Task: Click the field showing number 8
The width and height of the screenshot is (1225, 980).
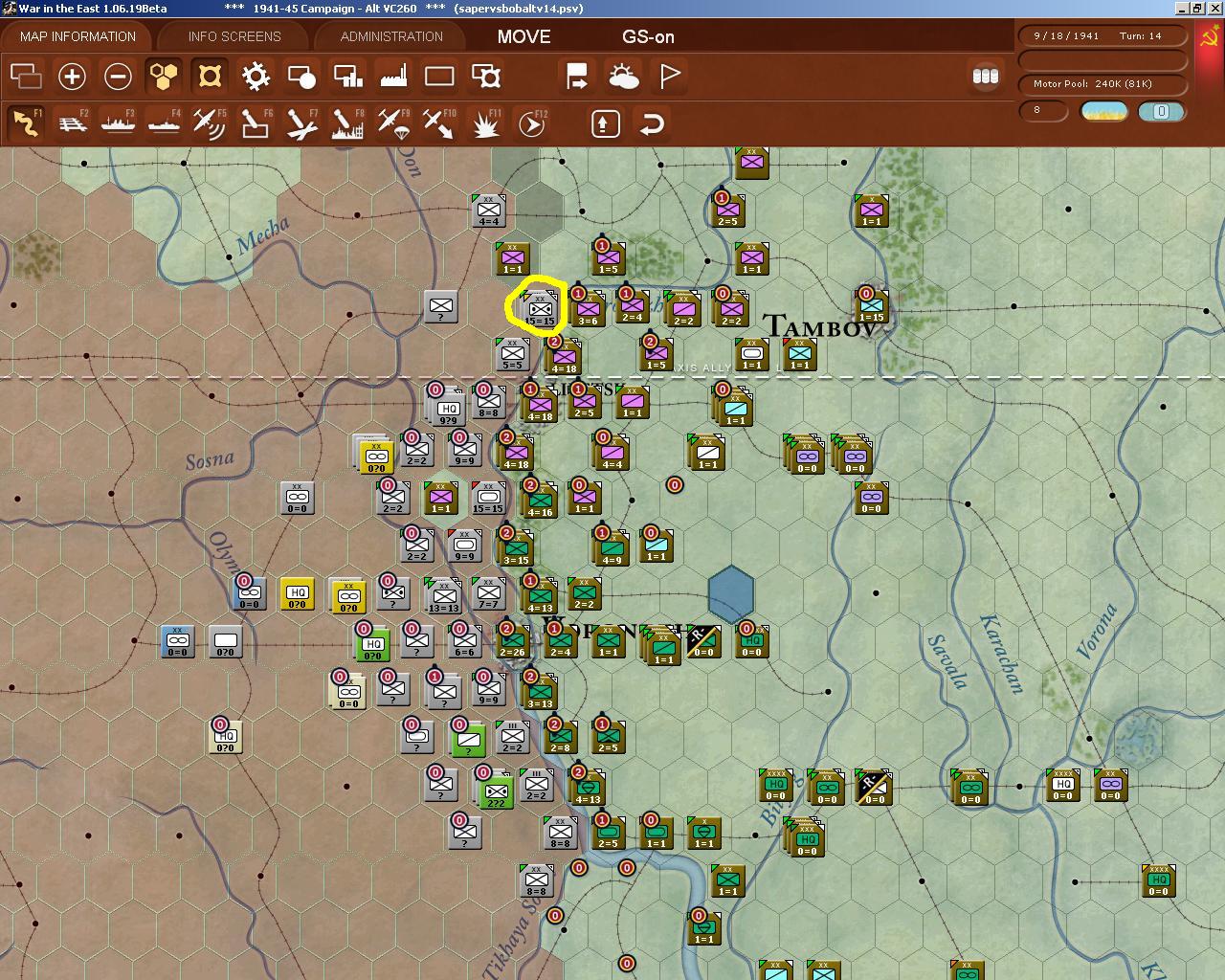Action: [x=1044, y=110]
